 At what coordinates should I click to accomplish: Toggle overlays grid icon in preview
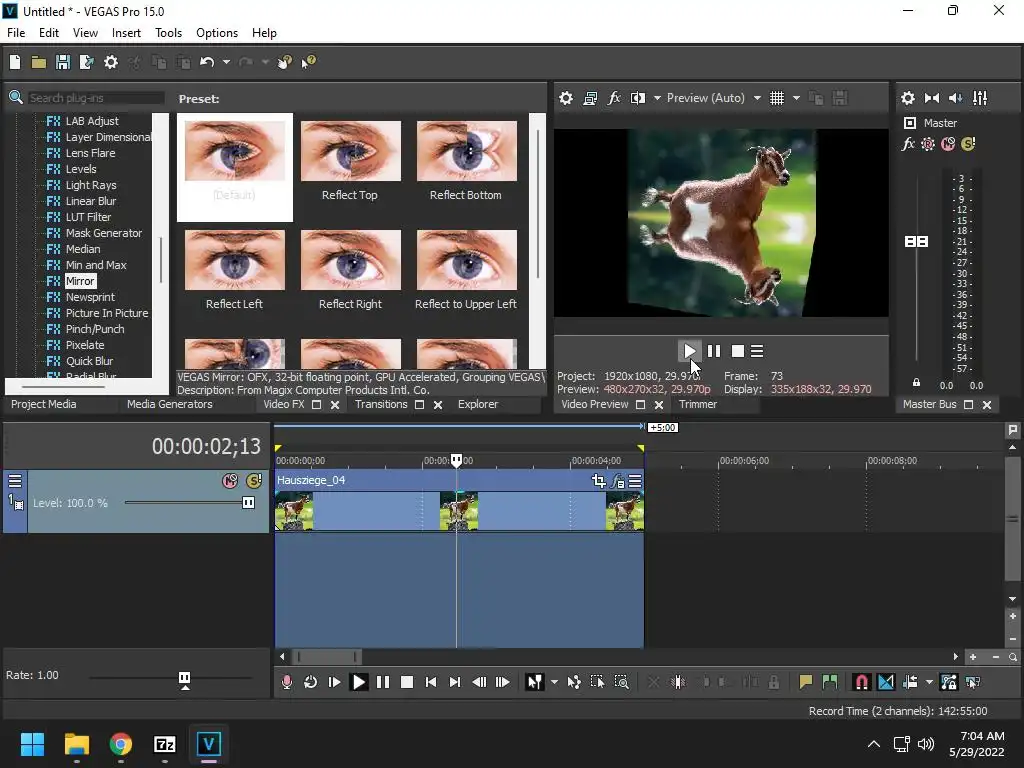(776, 98)
